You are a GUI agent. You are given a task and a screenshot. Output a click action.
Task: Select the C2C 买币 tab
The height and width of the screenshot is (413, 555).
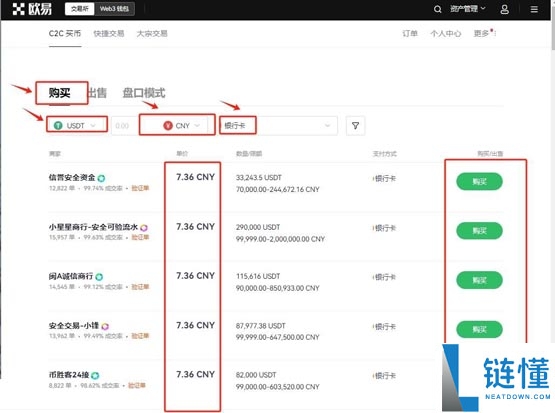(x=65, y=33)
